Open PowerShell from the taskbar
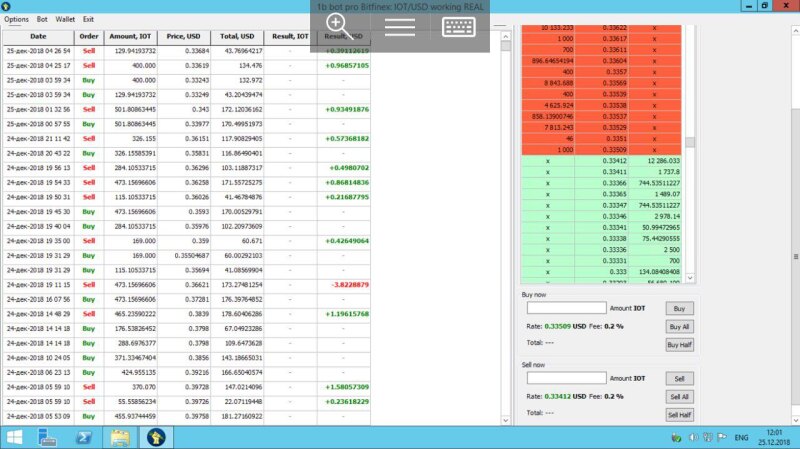This screenshot has height=449, width=800. (86, 437)
